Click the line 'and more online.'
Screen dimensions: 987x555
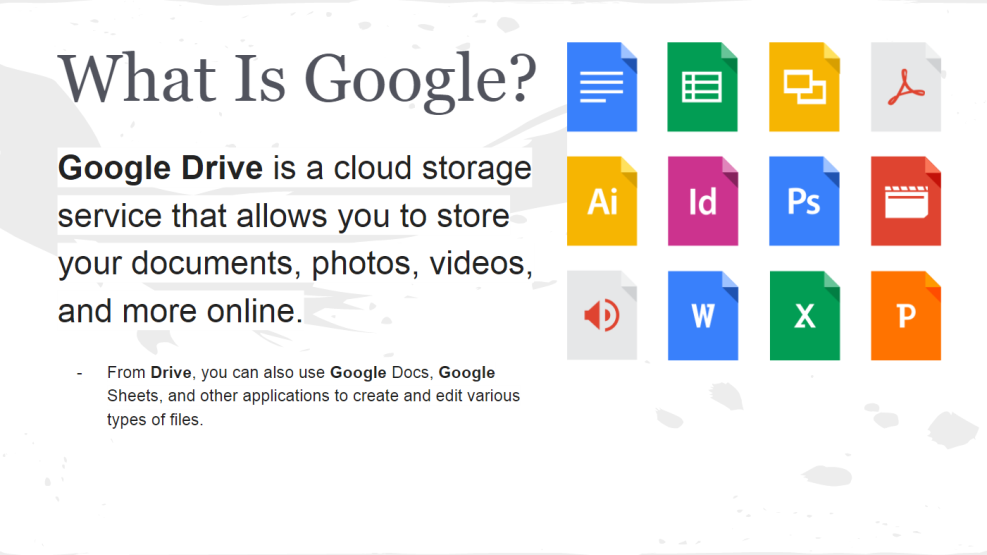pyautogui.click(x=181, y=311)
